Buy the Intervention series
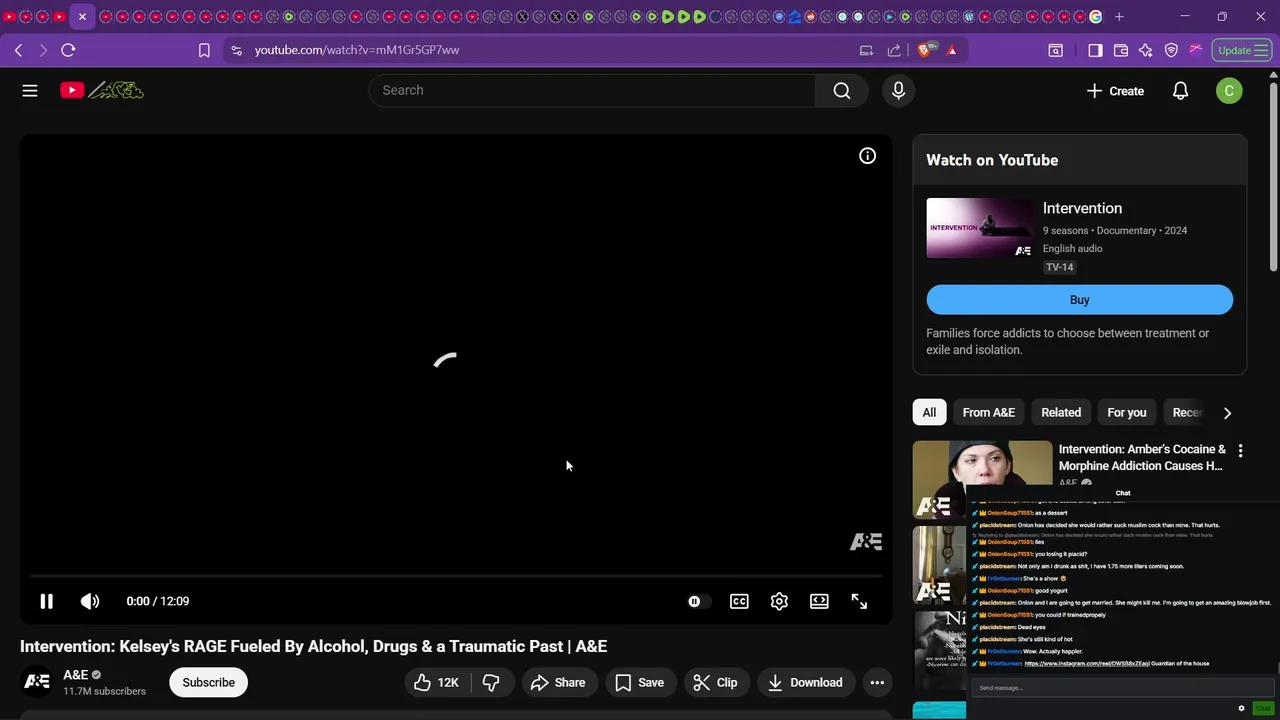 (x=1080, y=300)
